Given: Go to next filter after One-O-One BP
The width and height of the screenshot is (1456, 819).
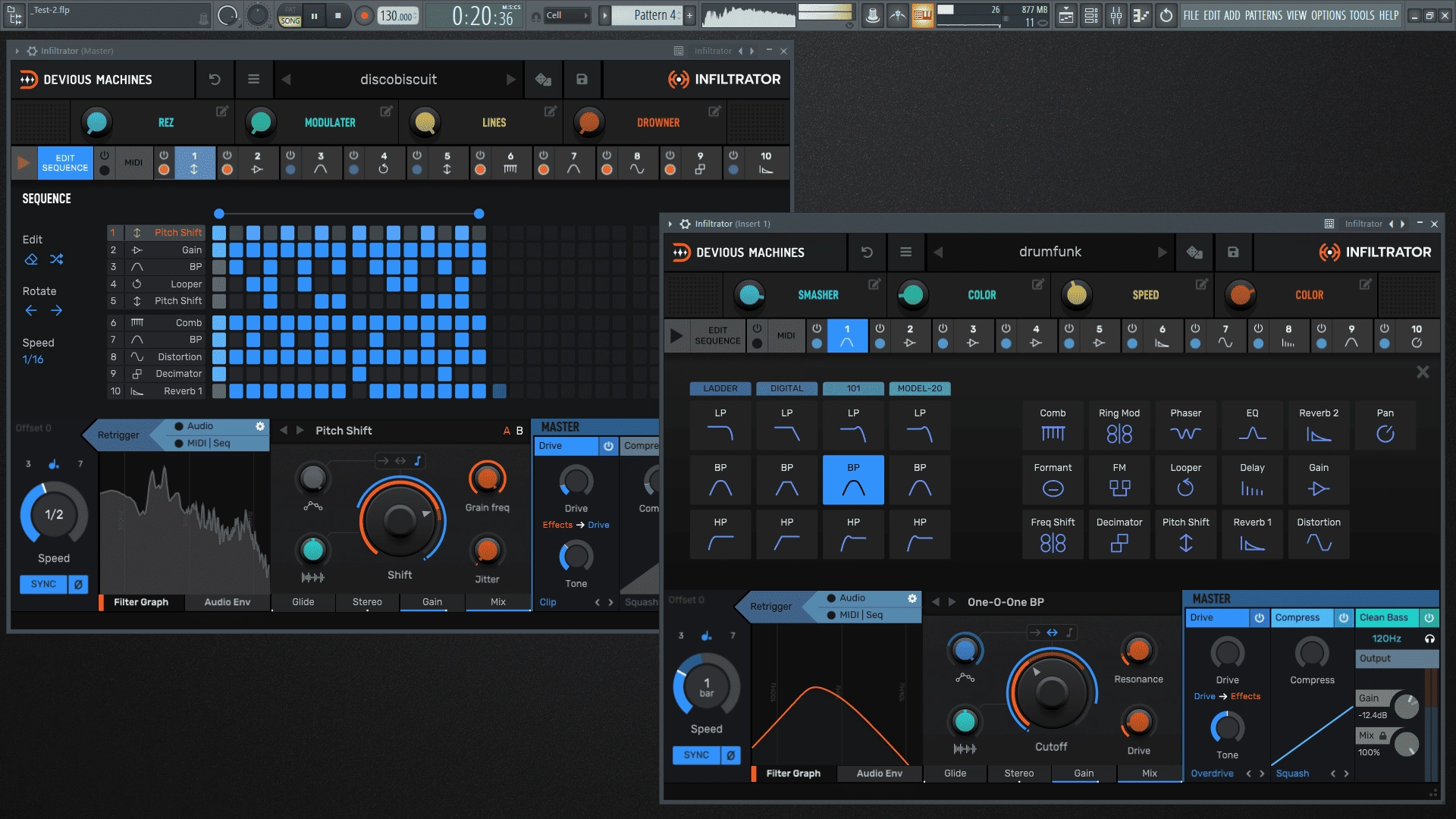Looking at the screenshot, I should click(x=952, y=602).
